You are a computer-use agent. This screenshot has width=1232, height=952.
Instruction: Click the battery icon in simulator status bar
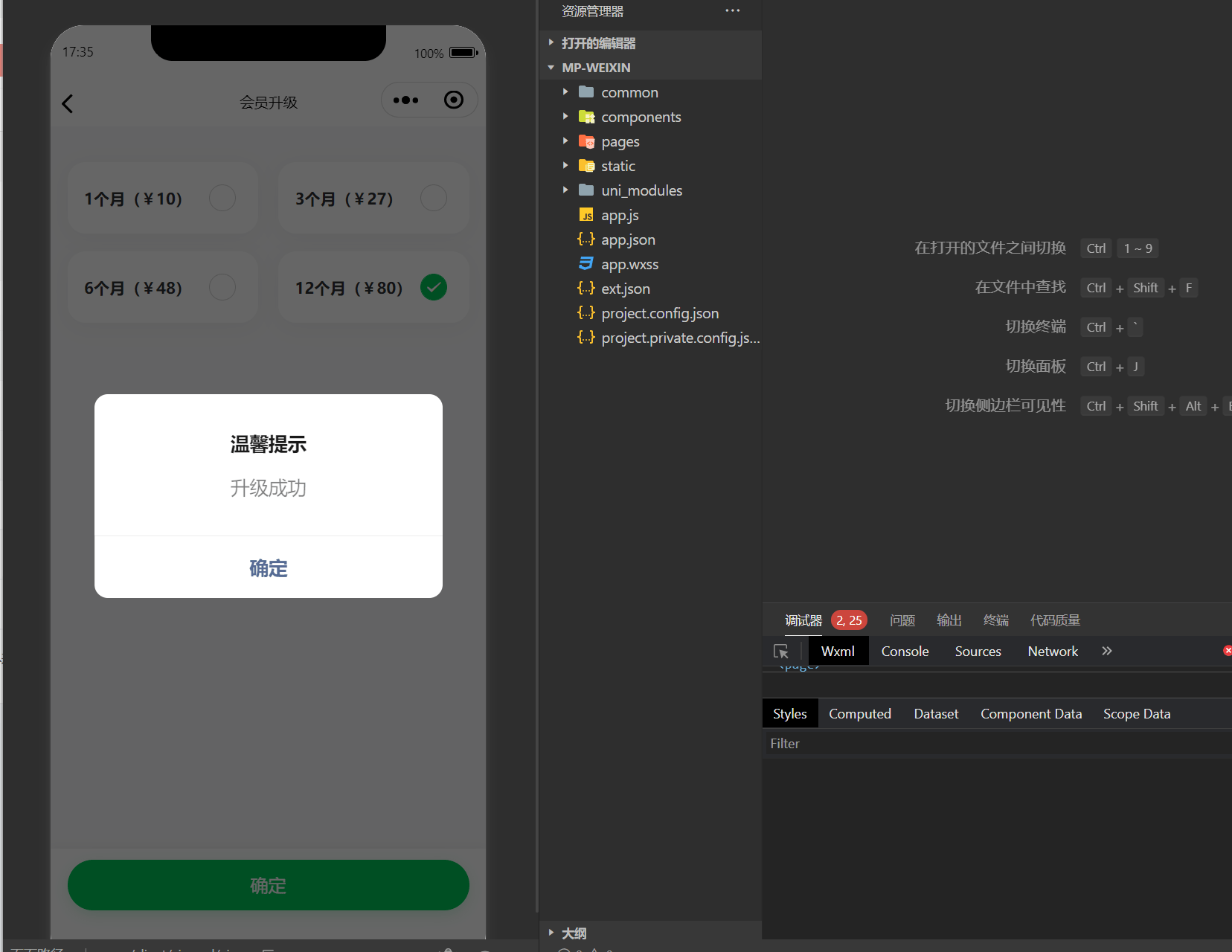[x=463, y=53]
